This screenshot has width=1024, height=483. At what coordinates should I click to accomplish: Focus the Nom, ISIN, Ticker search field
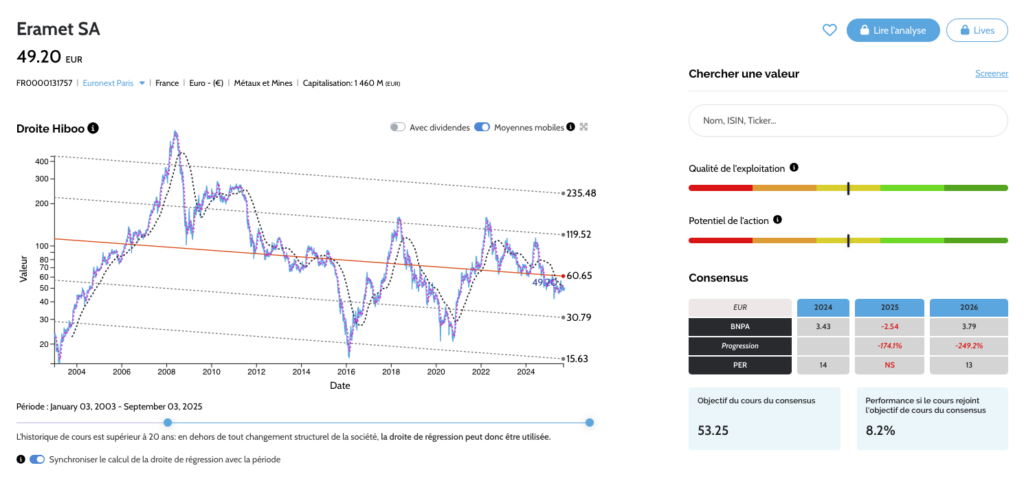click(x=847, y=120)
